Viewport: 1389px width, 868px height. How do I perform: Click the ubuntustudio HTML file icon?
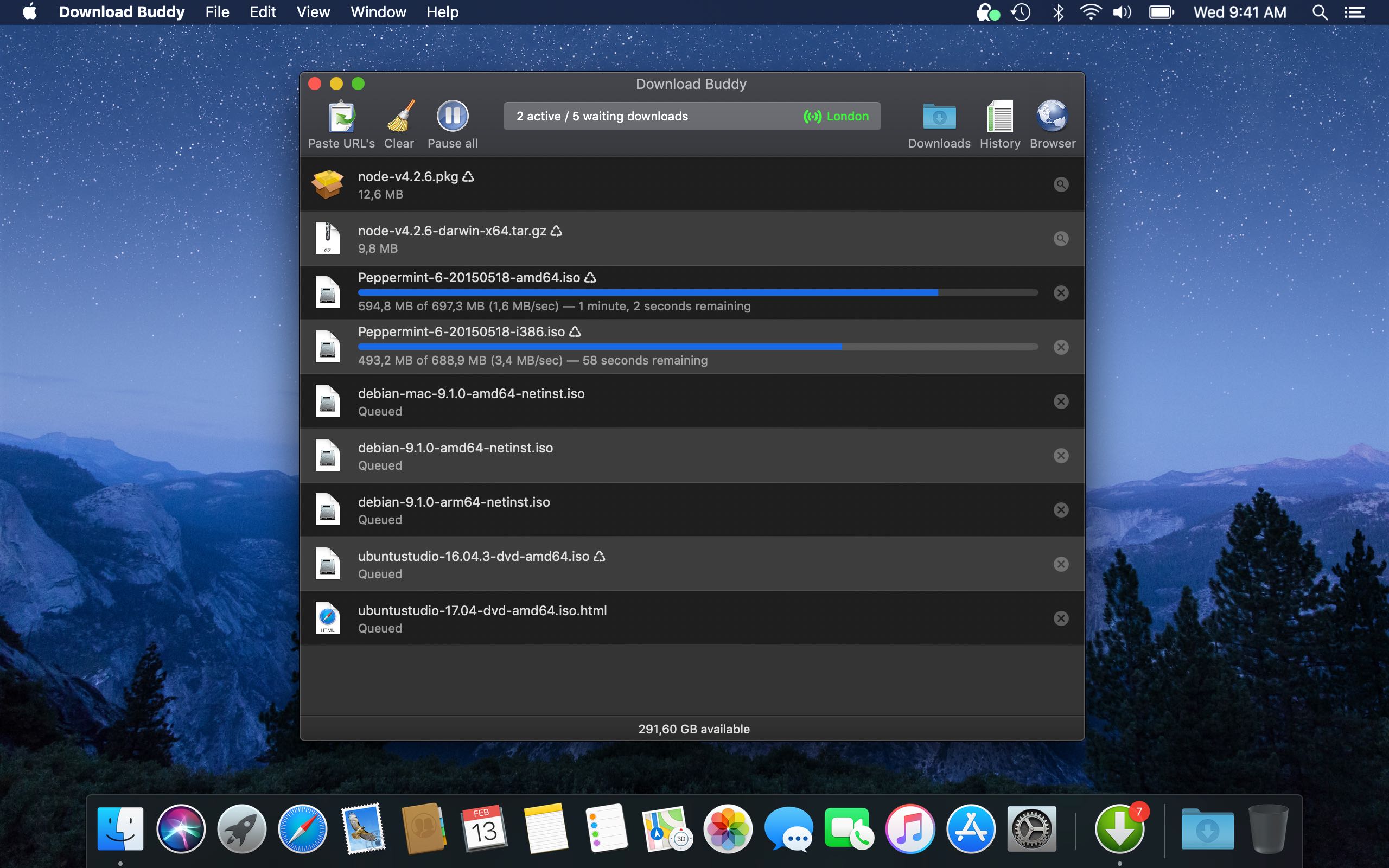click(x=328, y=618)
